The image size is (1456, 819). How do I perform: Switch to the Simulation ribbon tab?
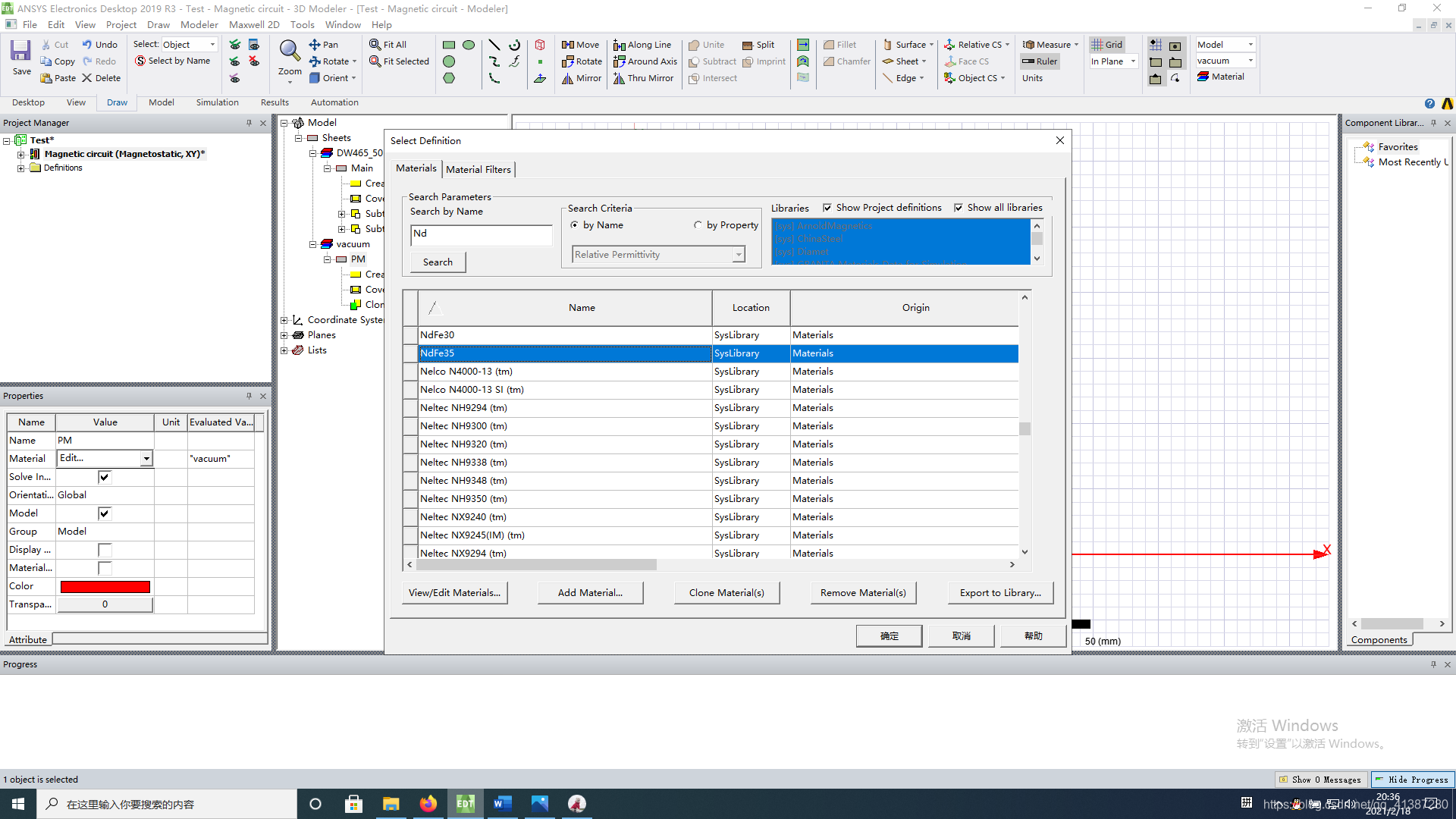click(x=217, y=103)
